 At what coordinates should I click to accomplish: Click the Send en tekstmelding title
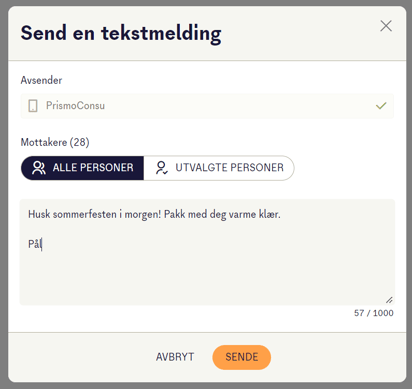121,34
